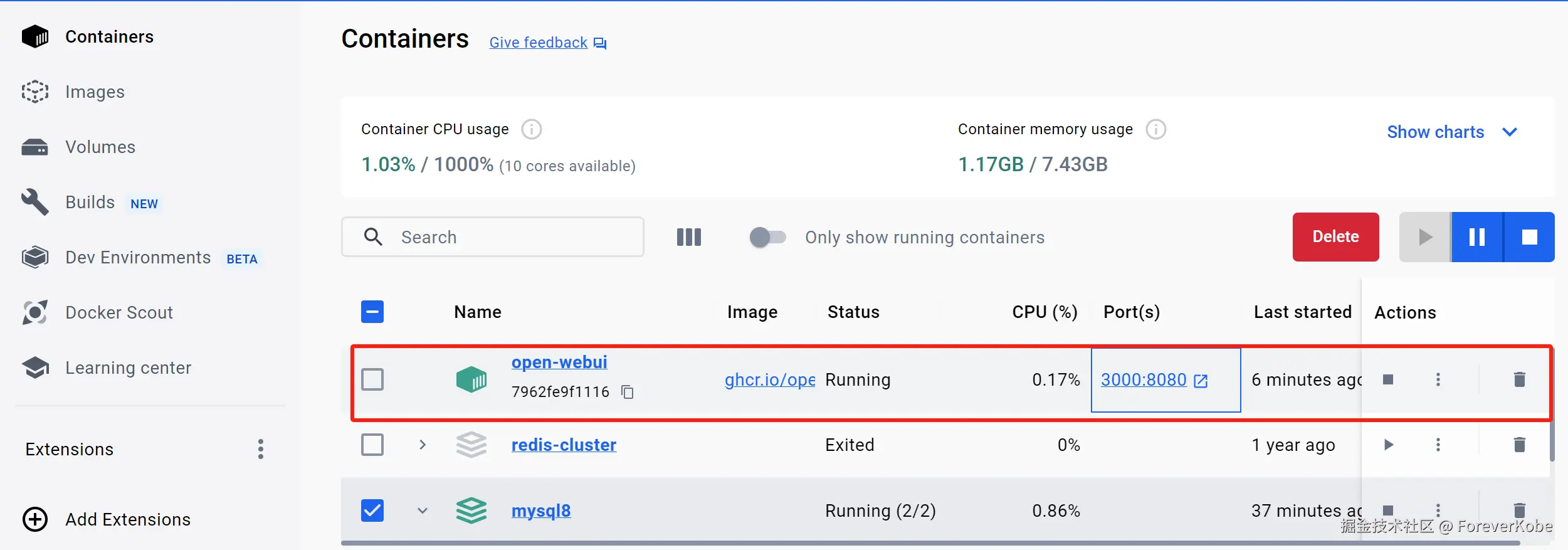Click the Add Extensions plus icon
The height and width of the screenshot is (550, 1568).
(x=35, y=519)
